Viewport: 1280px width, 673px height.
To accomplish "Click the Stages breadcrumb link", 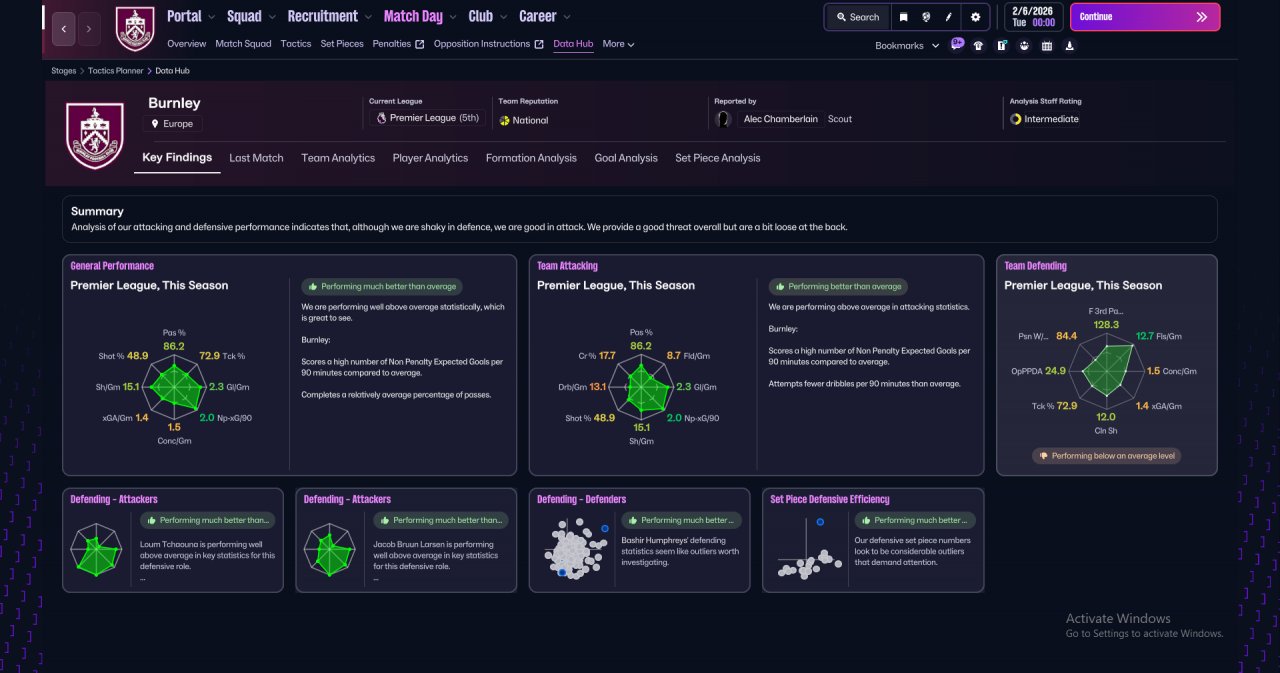I will 63,71.
